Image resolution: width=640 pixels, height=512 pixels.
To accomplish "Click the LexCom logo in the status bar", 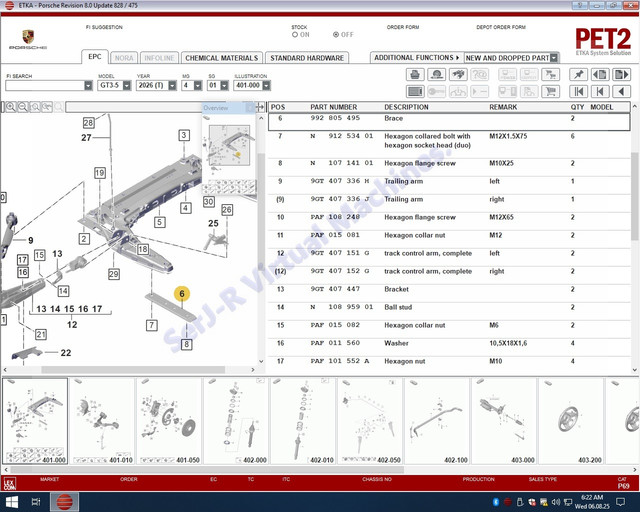I will (x=9, y=483).
